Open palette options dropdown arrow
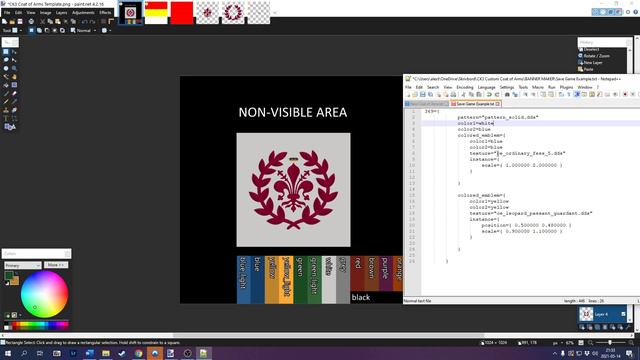640x360 pixels. [20, 315]
